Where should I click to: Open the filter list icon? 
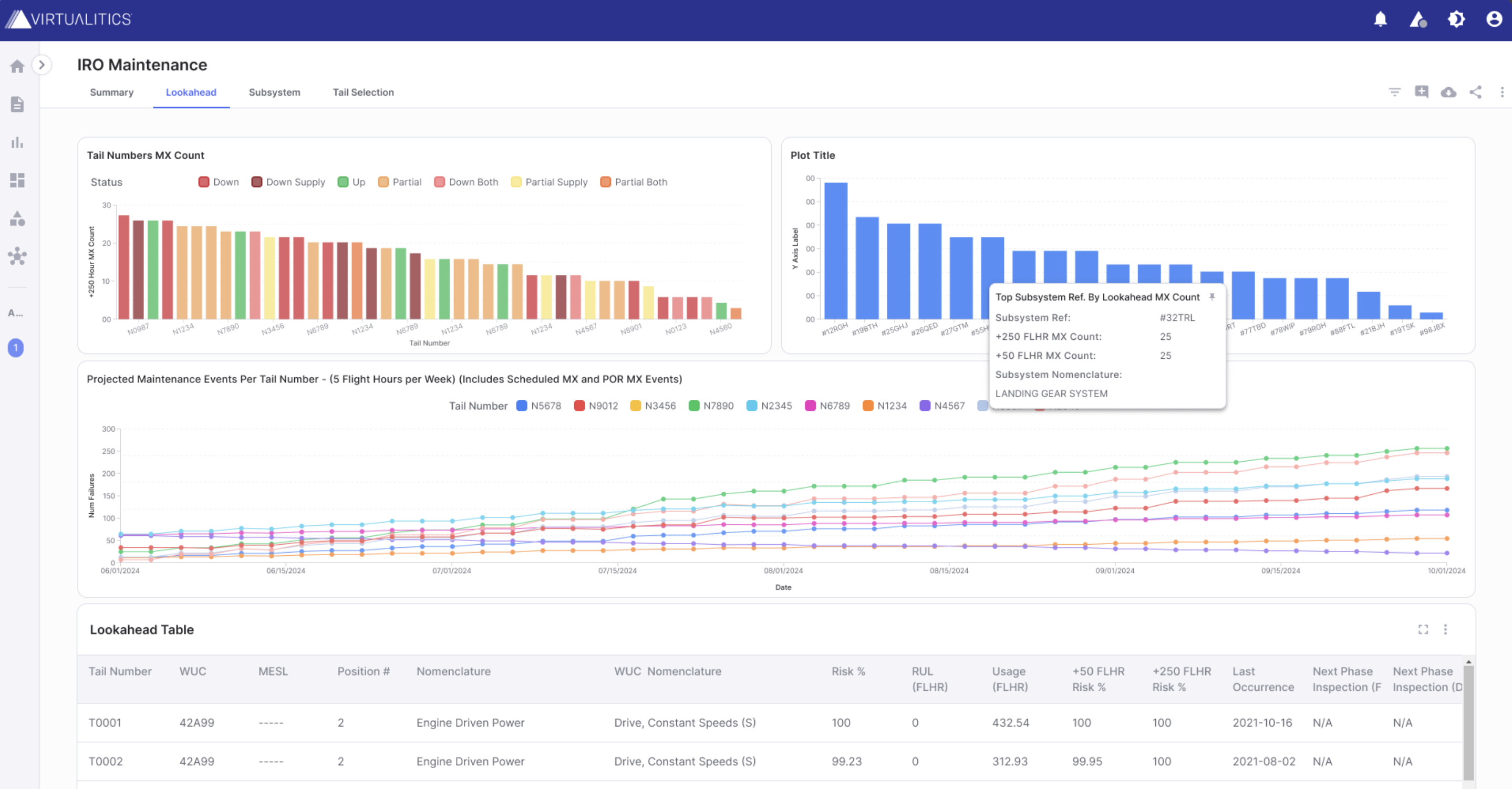tap(1395, 92)
